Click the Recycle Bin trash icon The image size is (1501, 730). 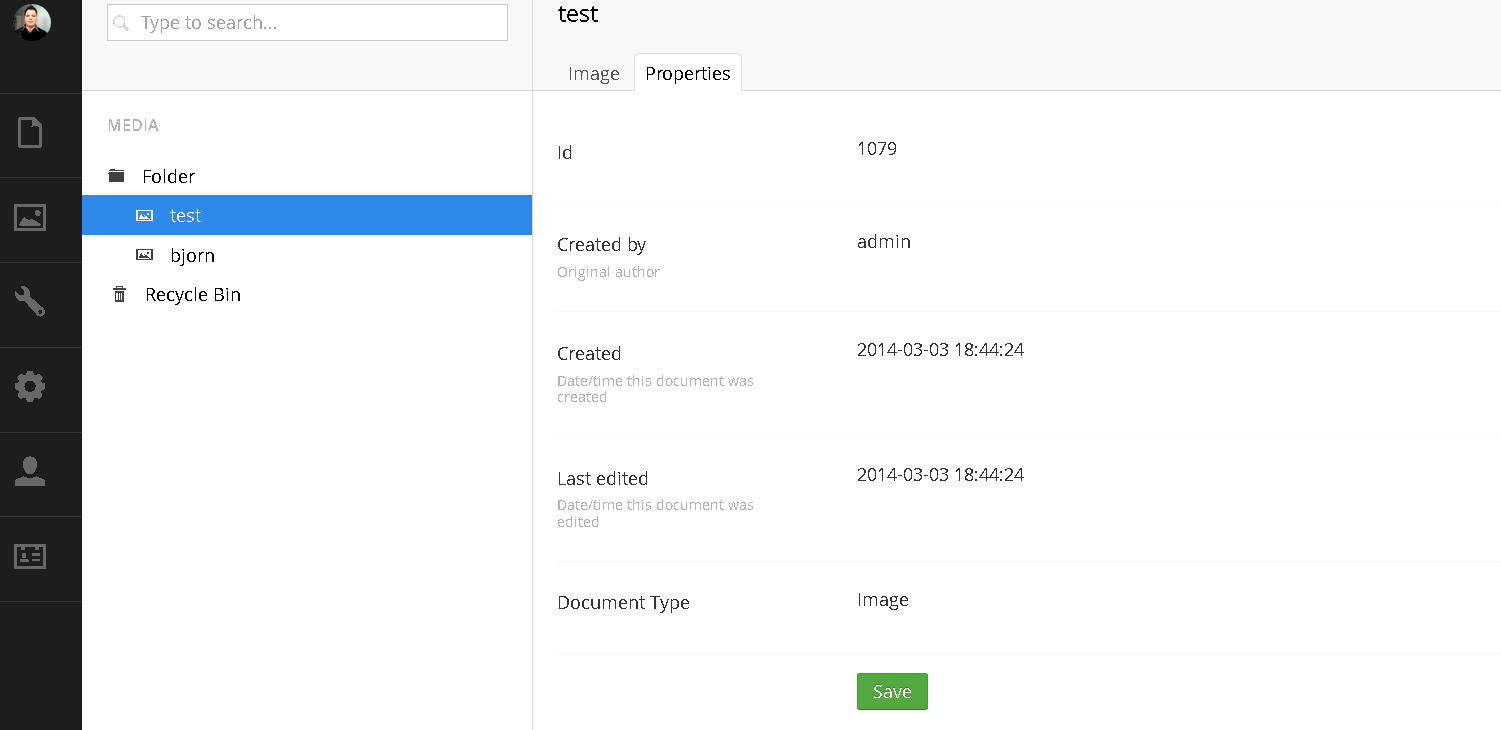coord(120,295)
